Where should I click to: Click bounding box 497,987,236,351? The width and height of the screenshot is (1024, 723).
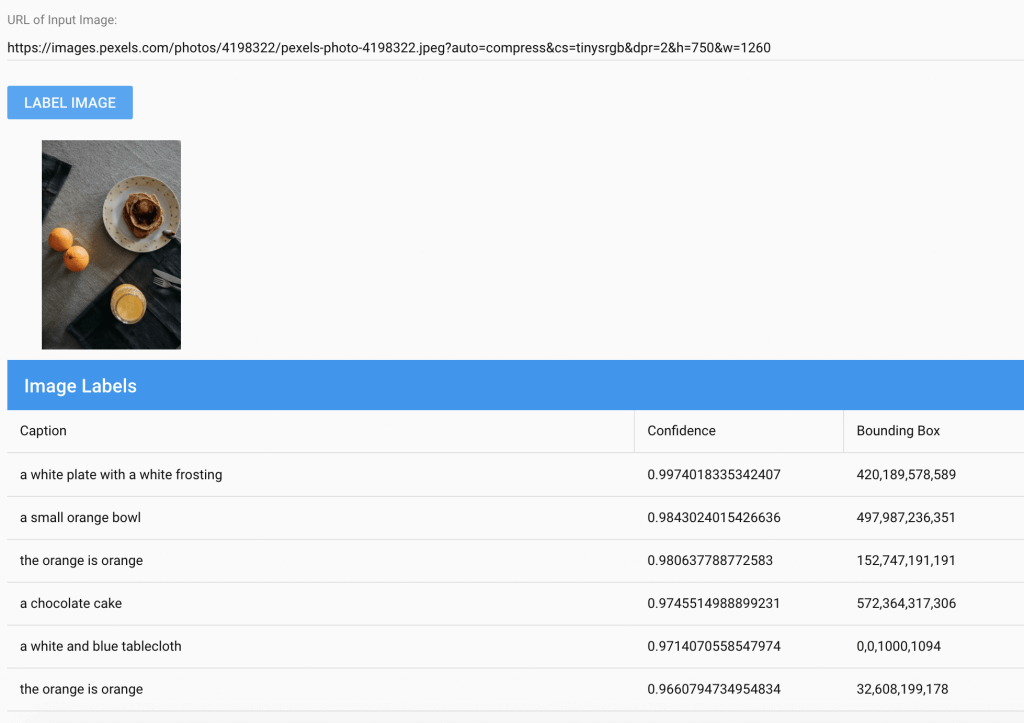click(x=906, y=517)
